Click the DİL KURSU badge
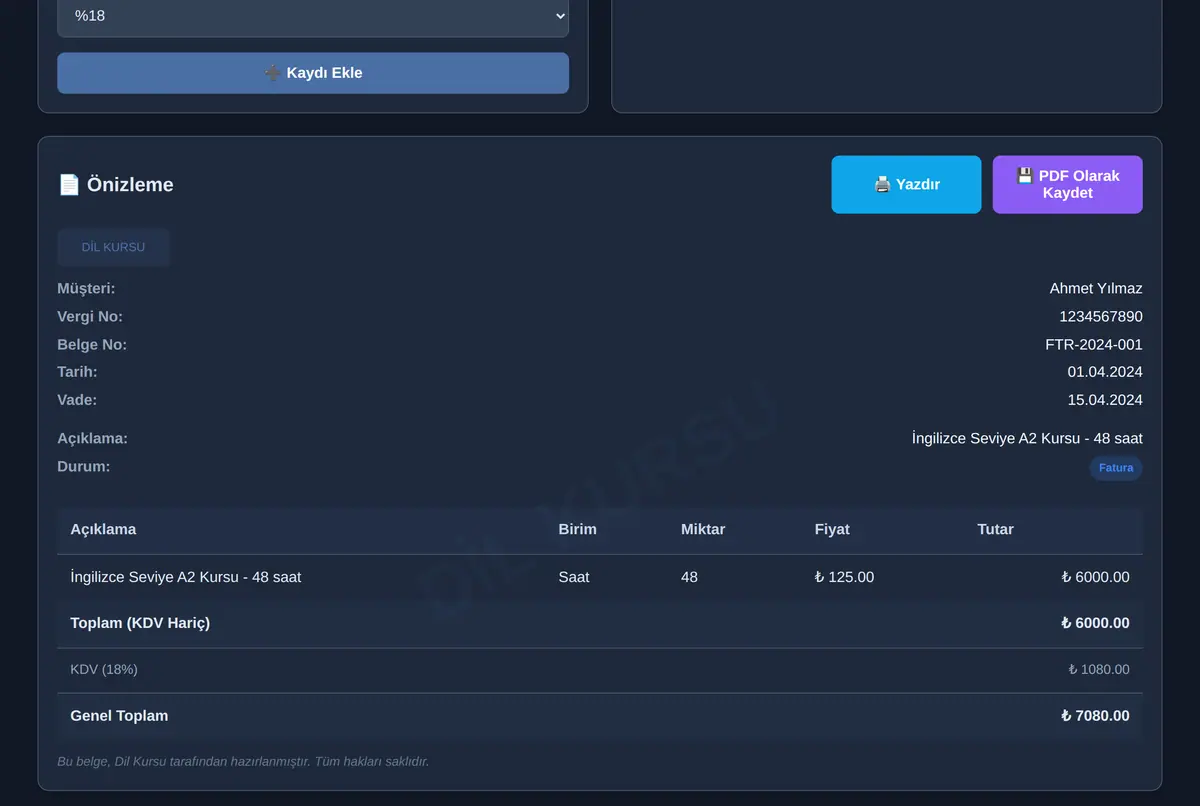Viewport: 1200px width, 806px height. [x=113, y=247]
